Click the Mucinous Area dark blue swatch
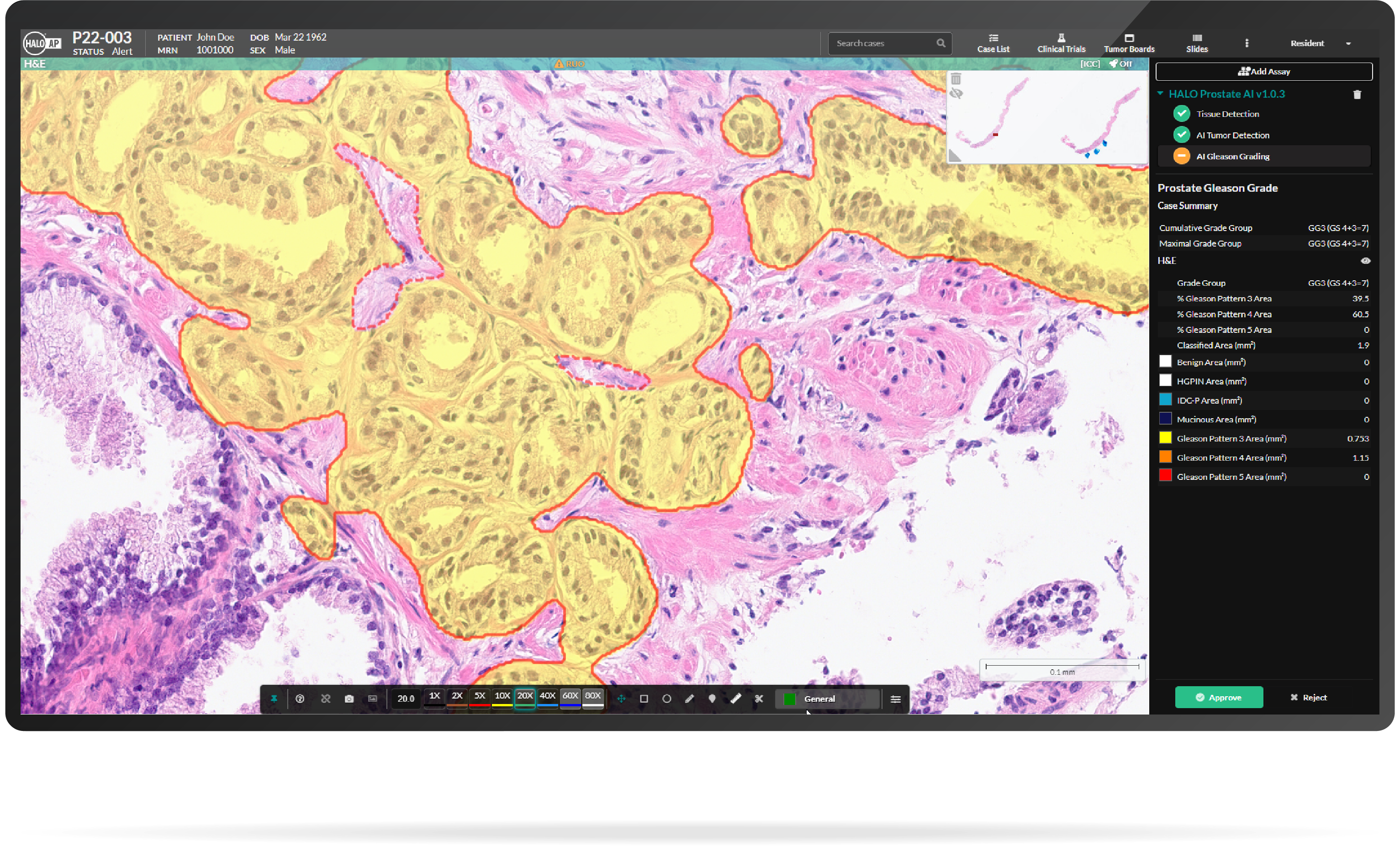 tap(1165, 419)
